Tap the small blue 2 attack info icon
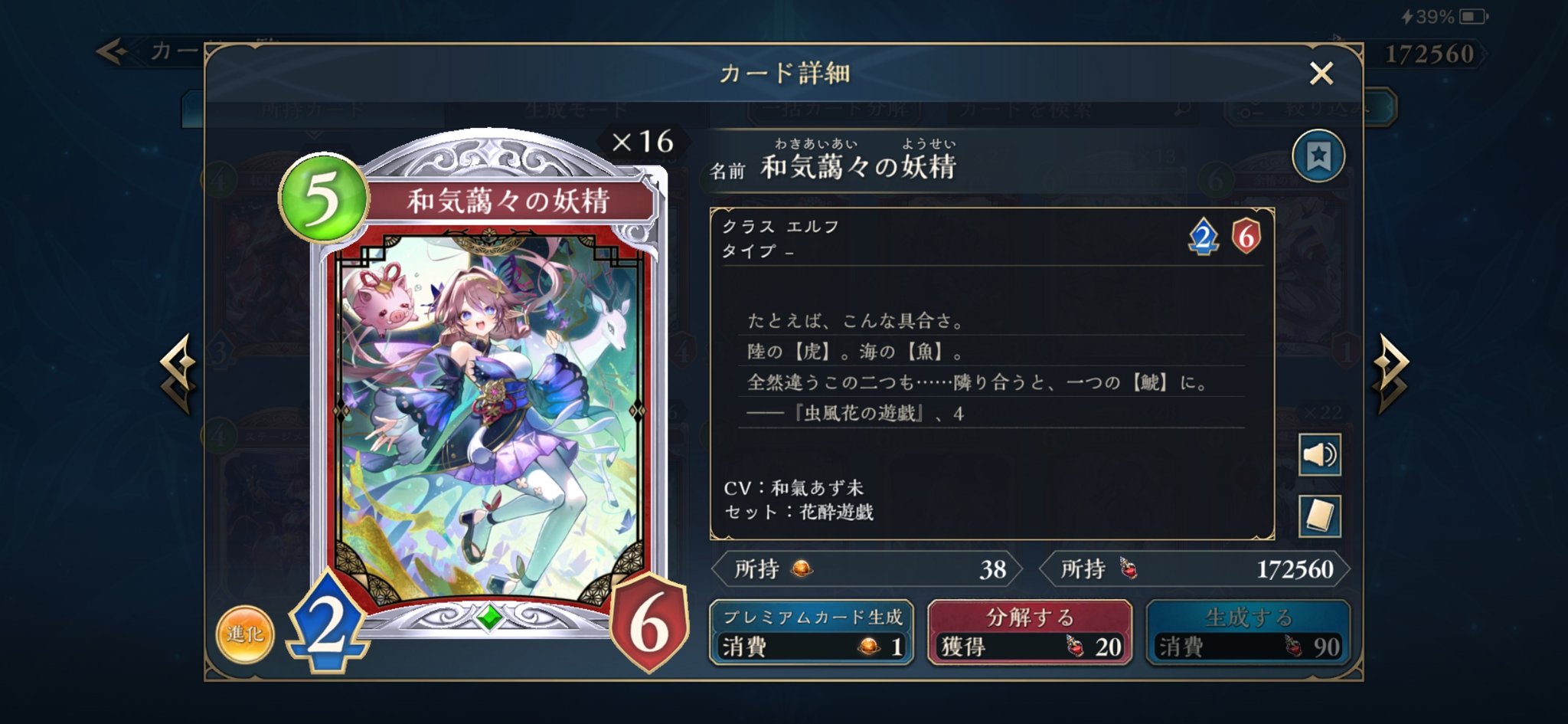This screenshot has height=724, width=1568. [1203, 237]
